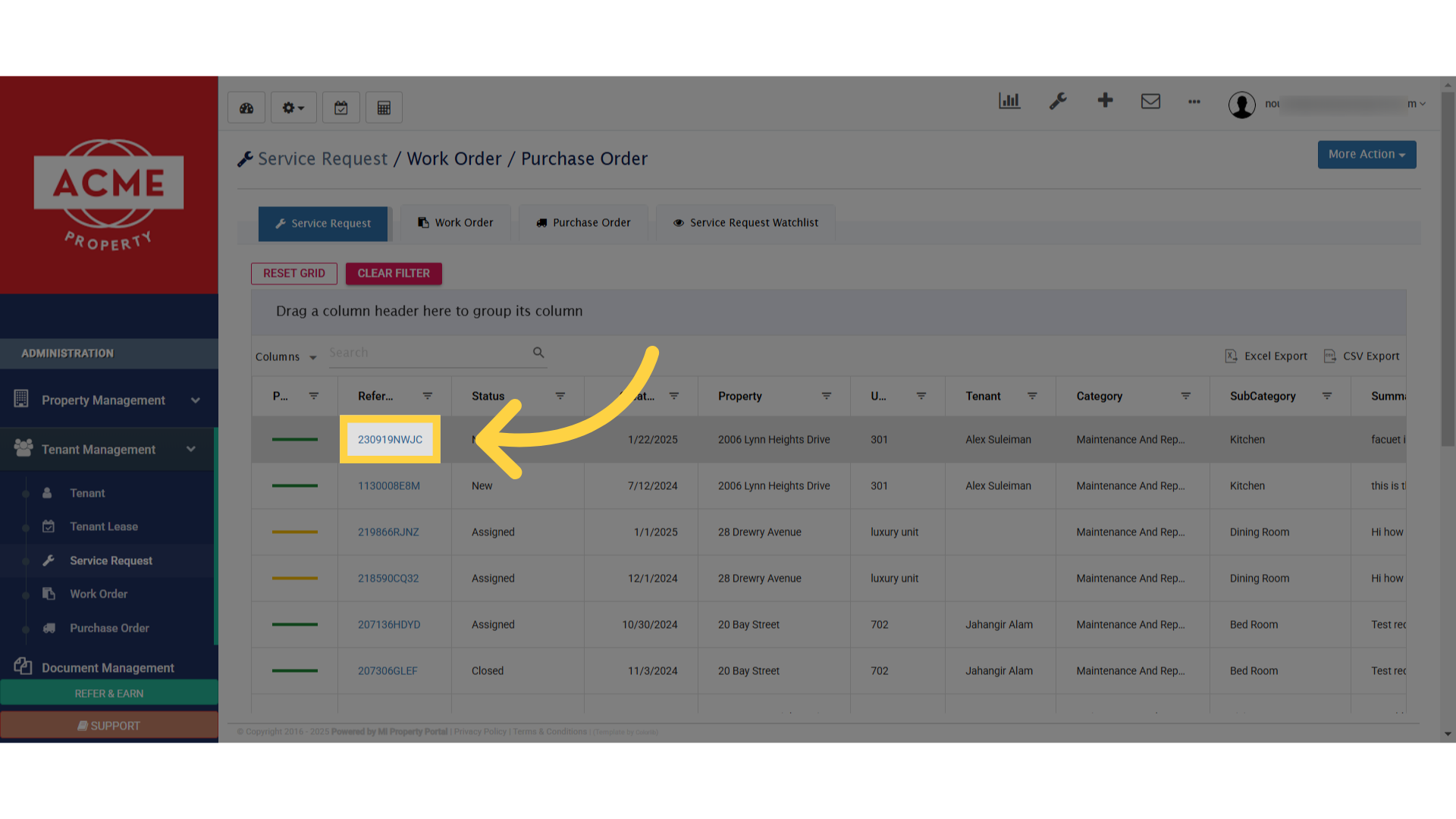Open the Columns dropdown
This screenshot has height=819, width=1456.
[286, 356]
